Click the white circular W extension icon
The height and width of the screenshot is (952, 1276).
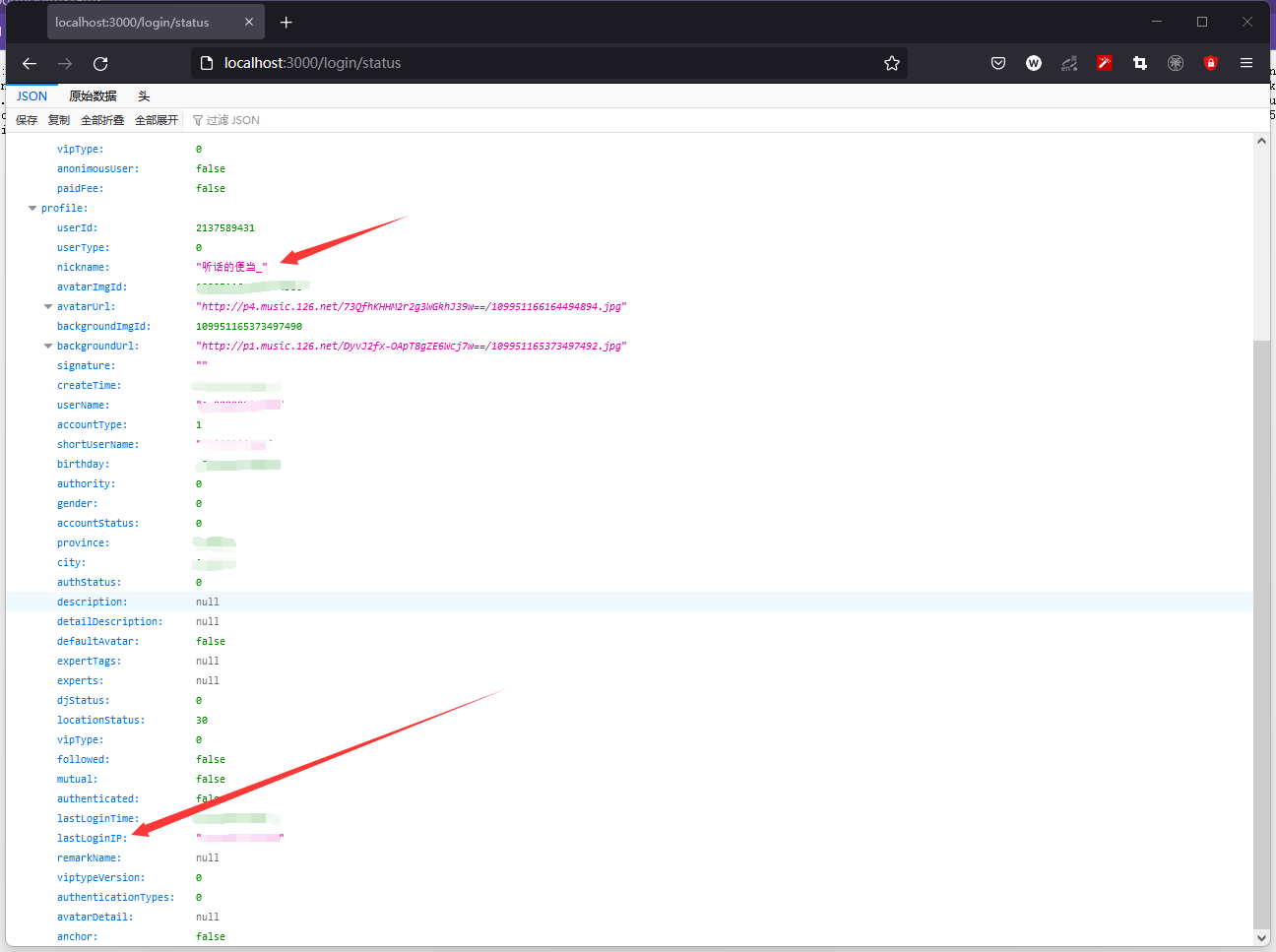1034,63
